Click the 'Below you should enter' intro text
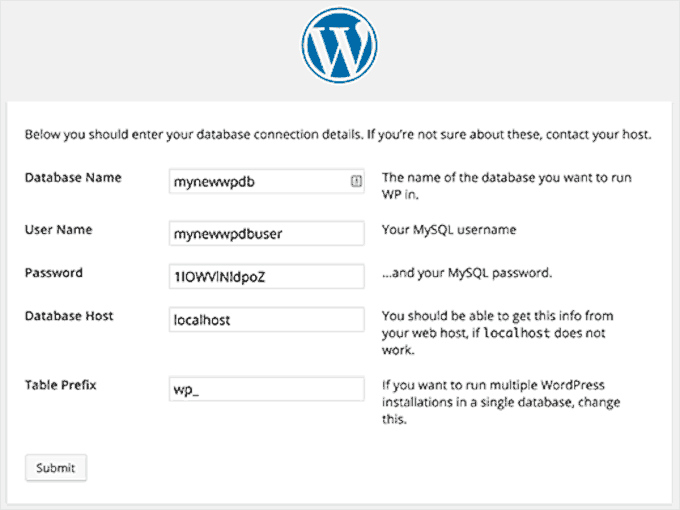 coord(338,134)
